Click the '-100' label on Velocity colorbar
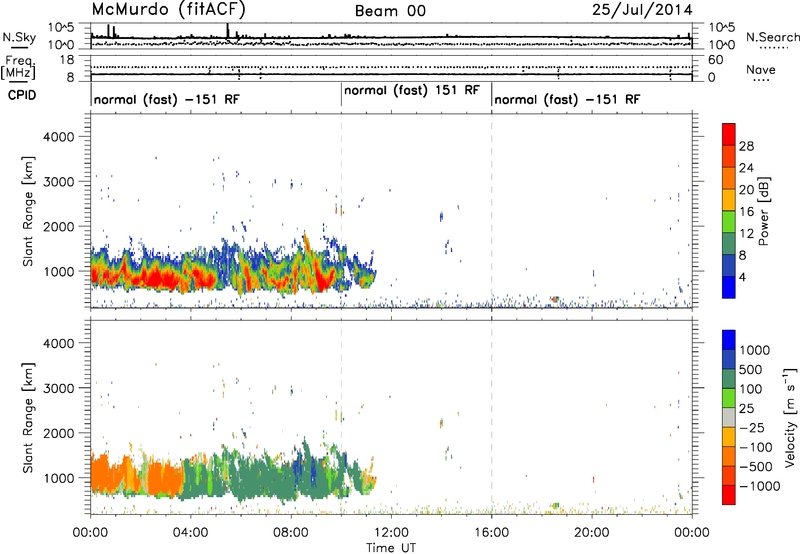The width and height of the screenshot is (800, 554). point(755,447)
